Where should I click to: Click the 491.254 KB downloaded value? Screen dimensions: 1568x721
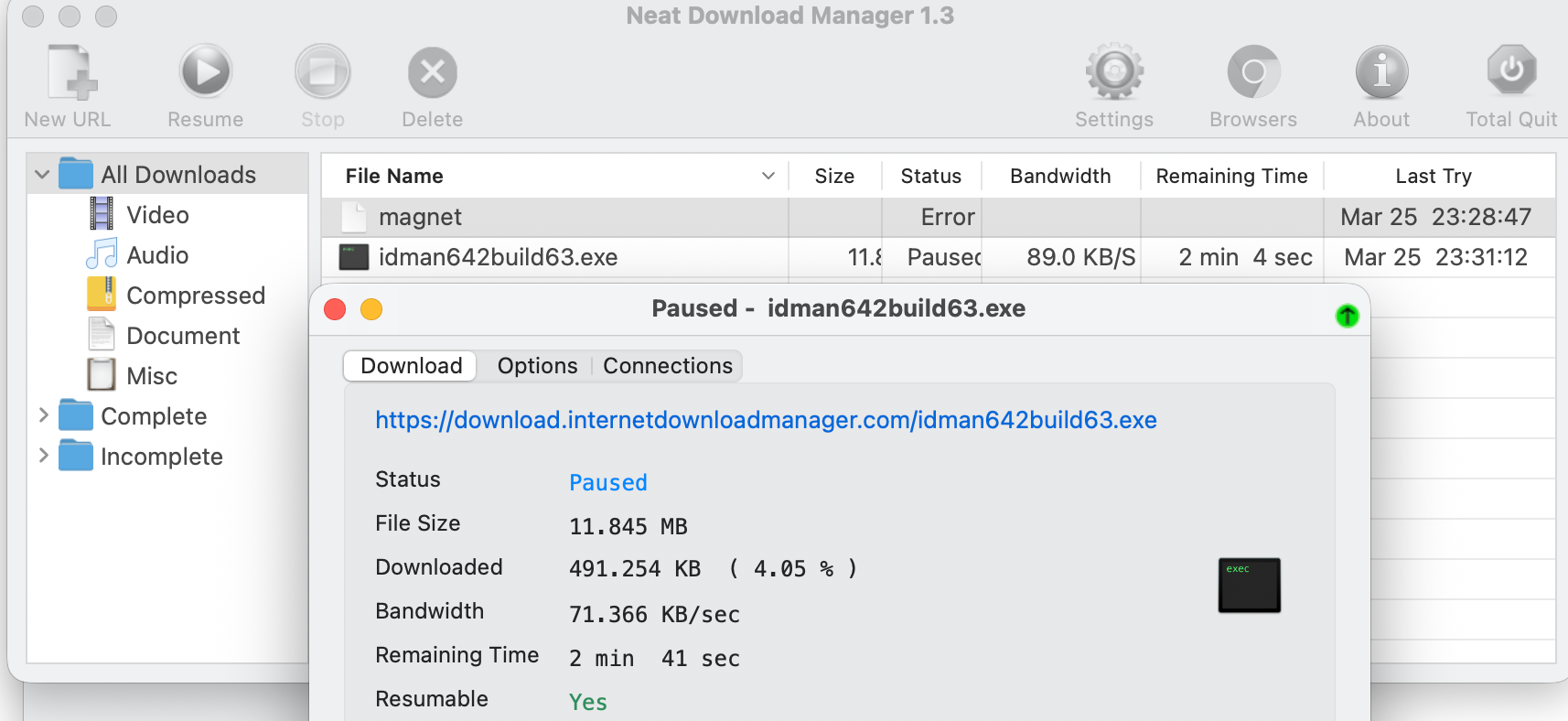pos(635,568)
